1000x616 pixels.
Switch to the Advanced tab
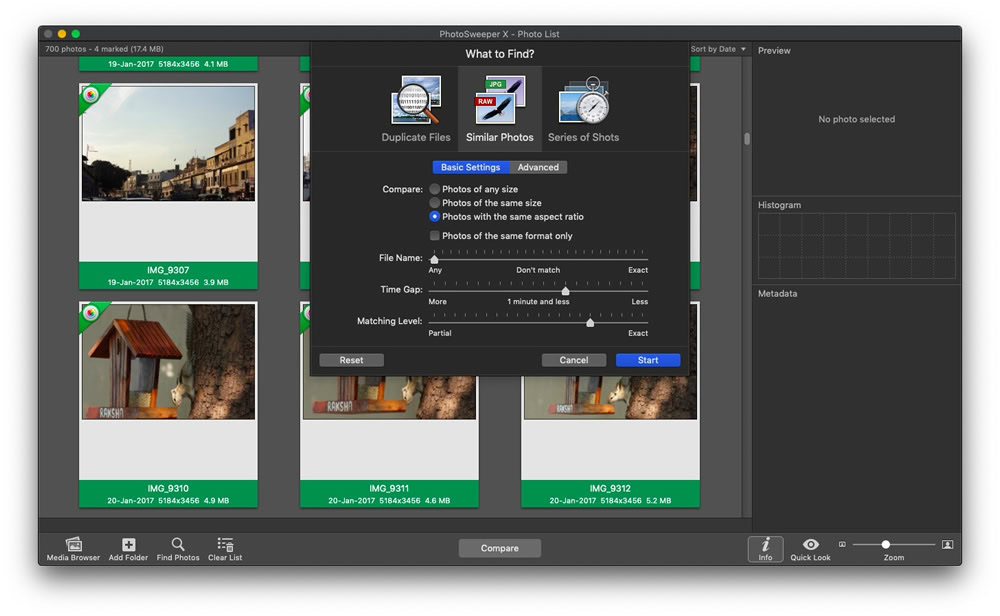[x=538, y=167]
